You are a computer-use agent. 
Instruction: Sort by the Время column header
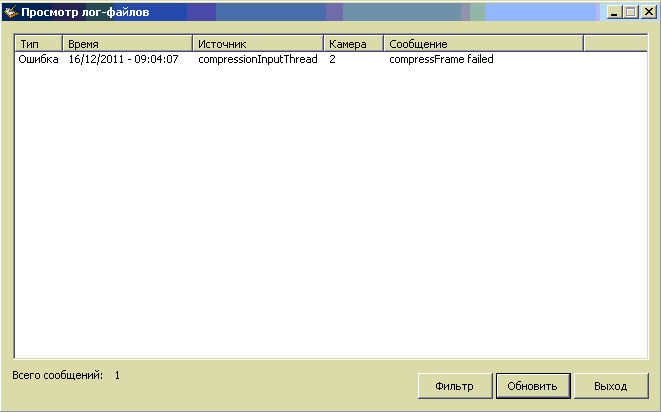tap(127, 45)
